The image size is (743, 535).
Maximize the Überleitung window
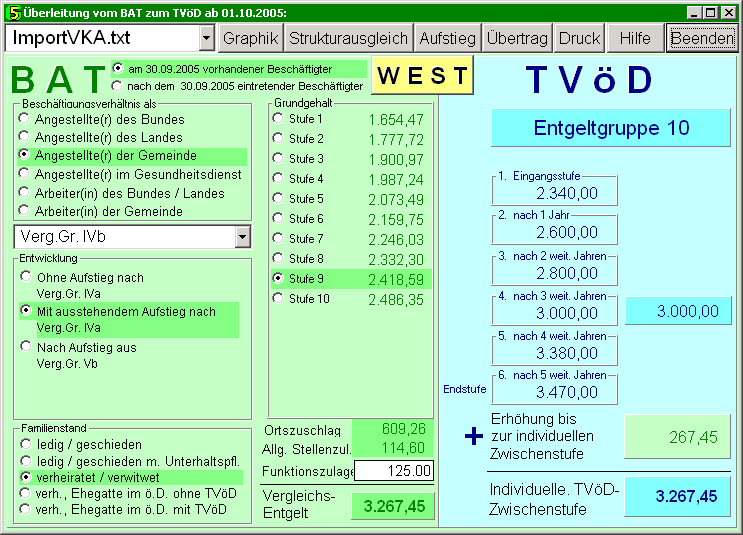[711, 13]
